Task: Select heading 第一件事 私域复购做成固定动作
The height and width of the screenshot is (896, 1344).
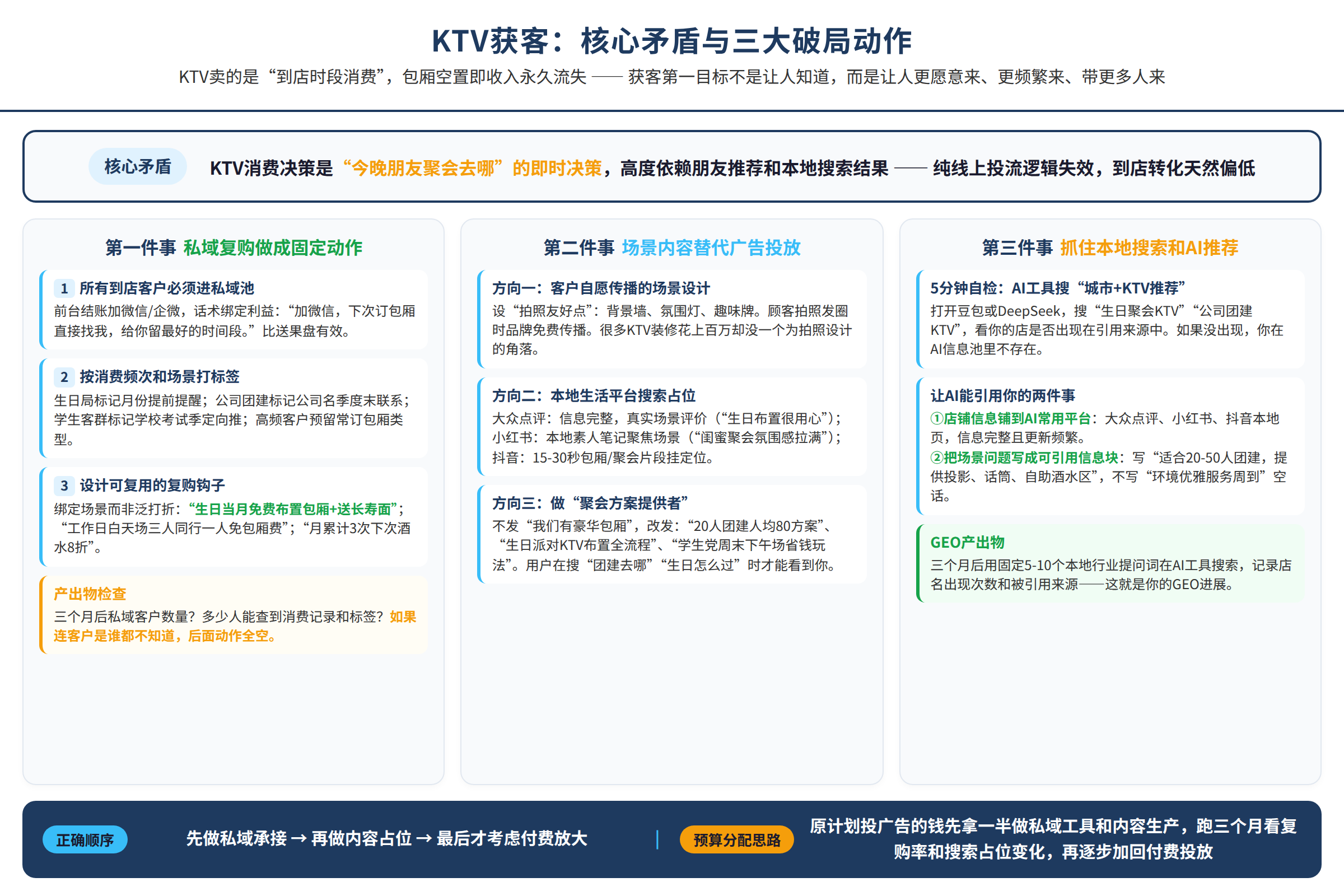Action: pos(234,248)
